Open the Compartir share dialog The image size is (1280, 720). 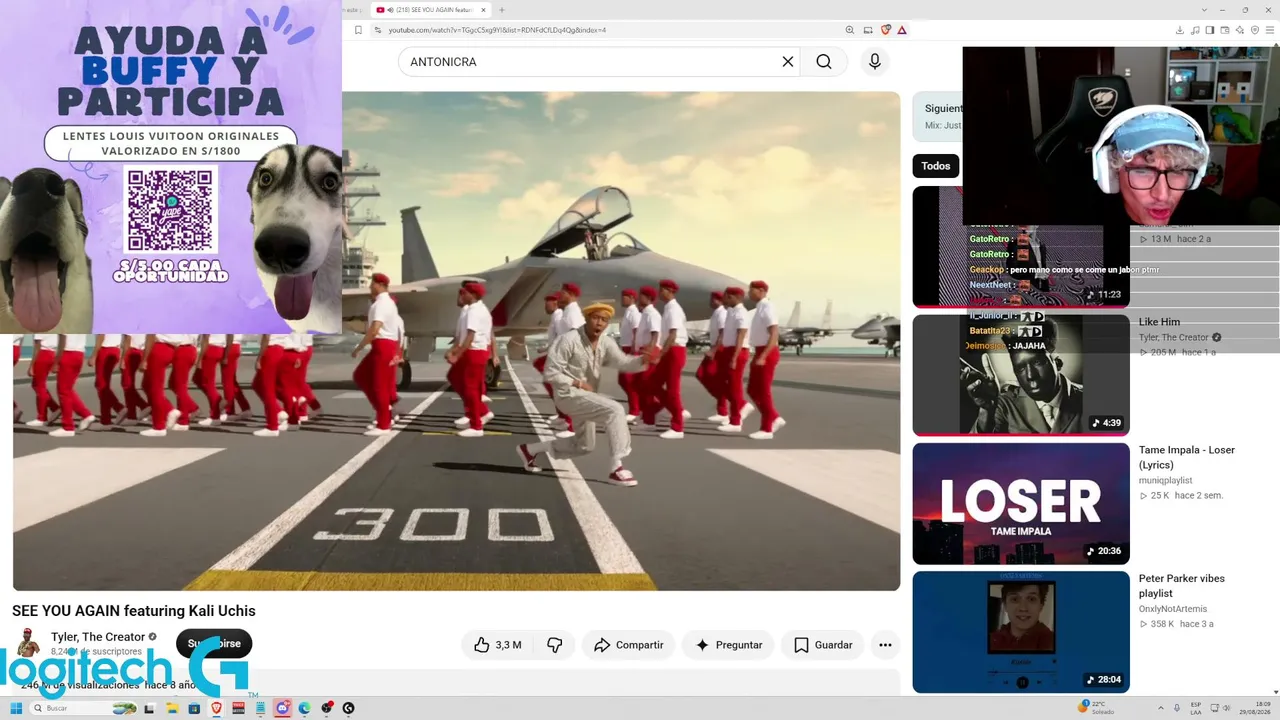629,645
